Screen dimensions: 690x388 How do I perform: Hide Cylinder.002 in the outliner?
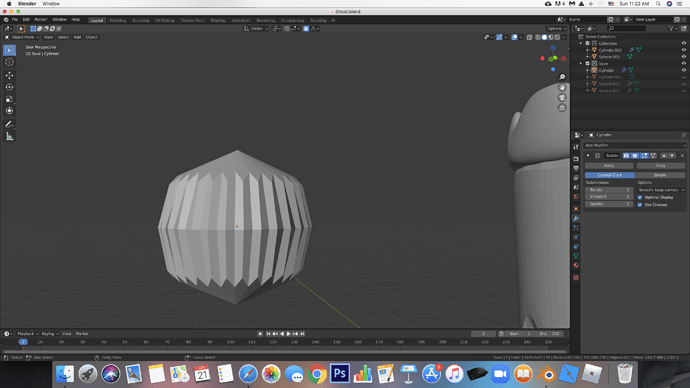pyautogui.click(x=683, y=50)
